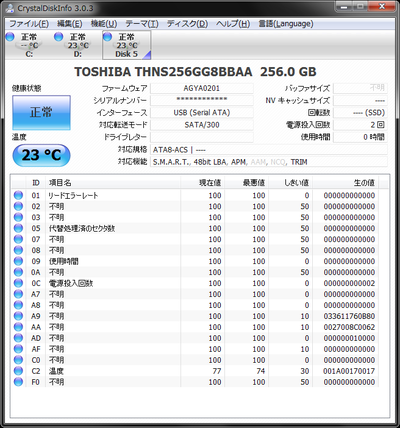The width and height of the screenshot is (400, 428).
Task: Open the ファイル(F) menu
Action: pyautogui.click(x=29, y=24)
